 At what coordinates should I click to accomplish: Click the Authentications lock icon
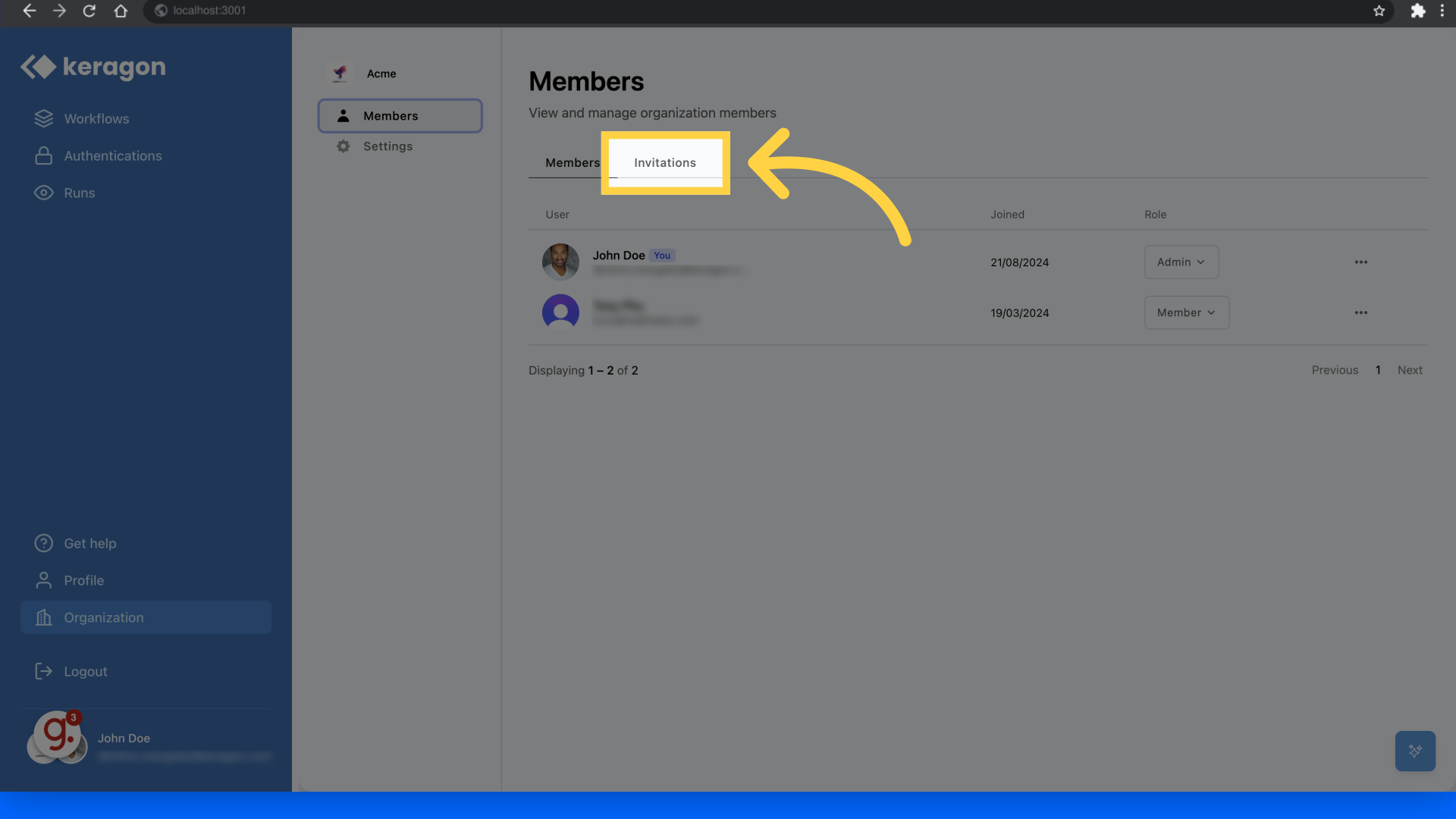44,156
